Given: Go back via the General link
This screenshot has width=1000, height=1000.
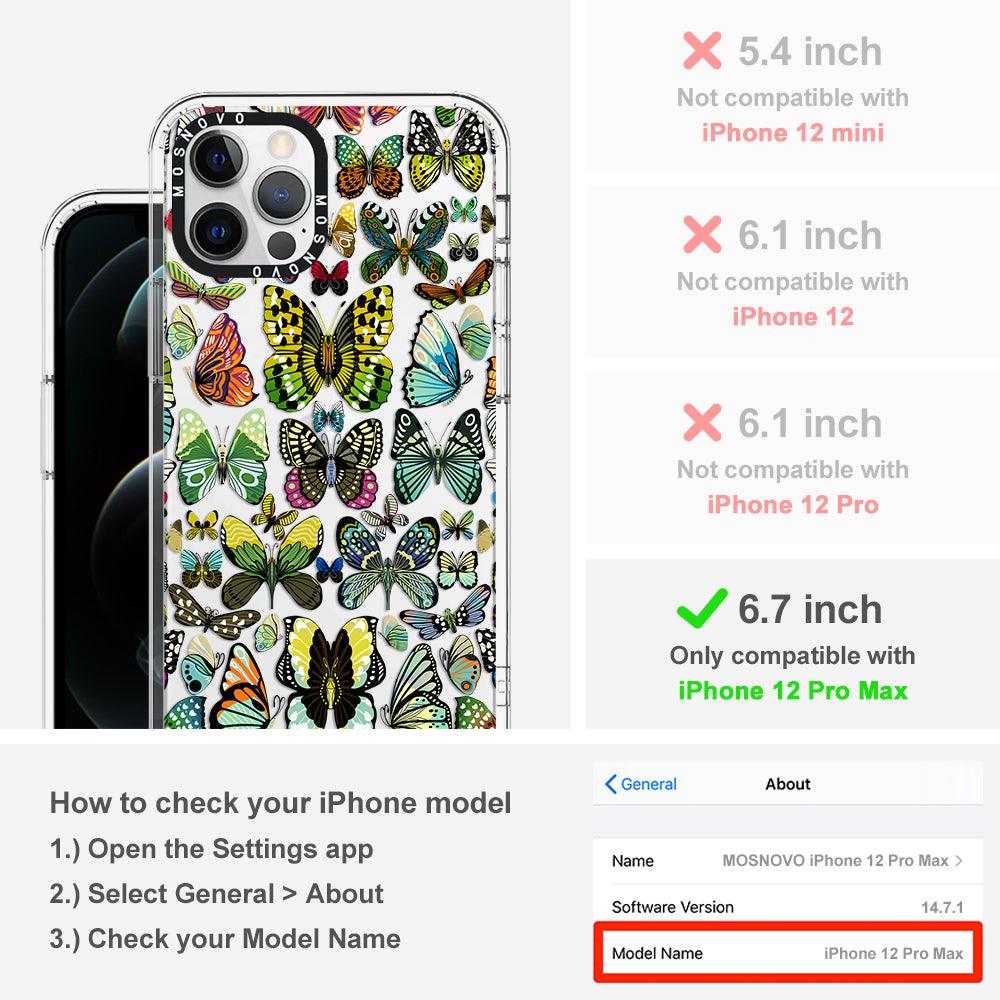Looking at the screenshot, I should [x=649, y=784].
